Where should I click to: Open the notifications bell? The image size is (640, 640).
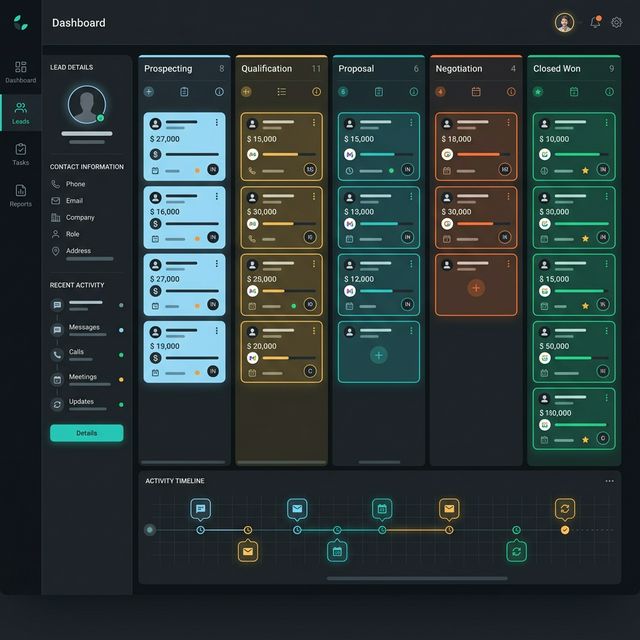pyautogui.click(x=596, y=22)
